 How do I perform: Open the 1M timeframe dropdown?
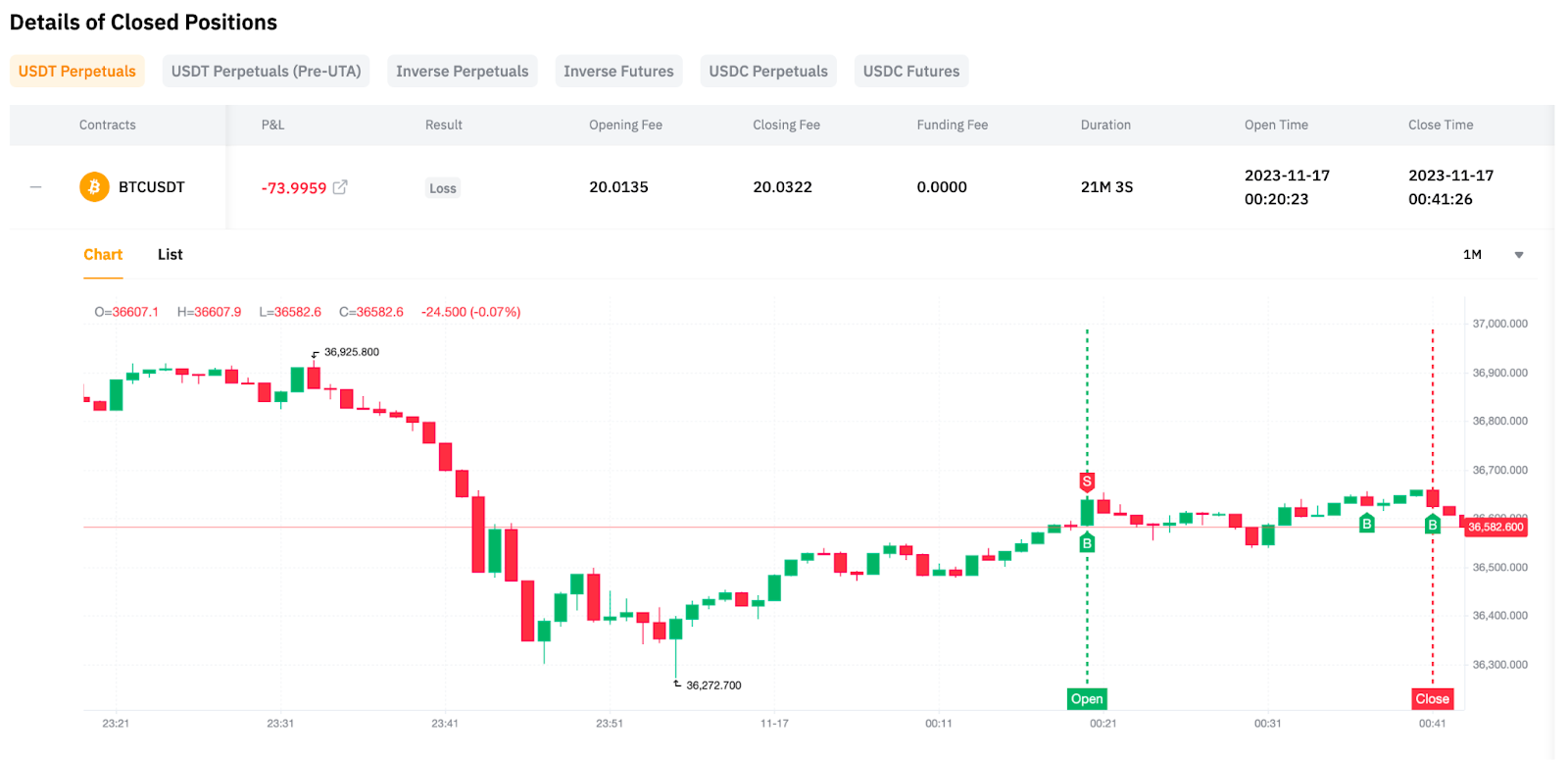[1472, 255]
